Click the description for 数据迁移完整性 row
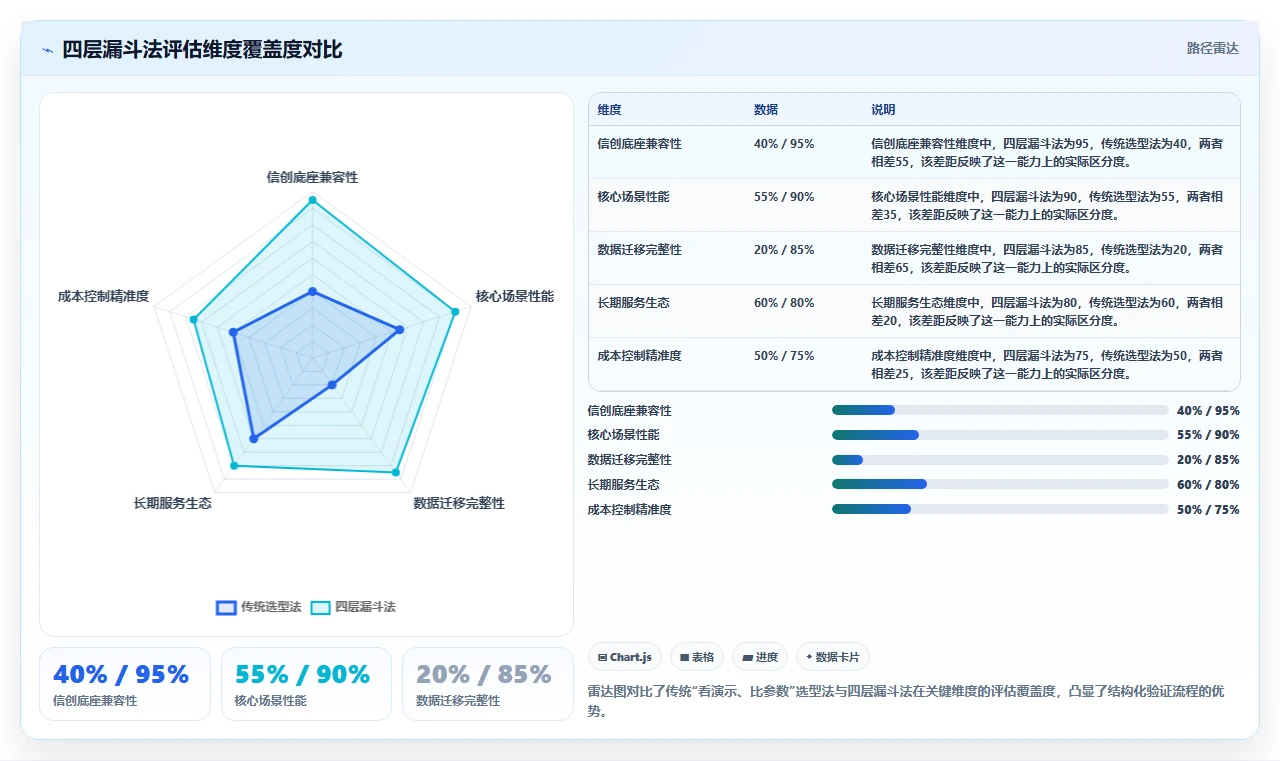This screenshot has height=761, width=1280. 1047,259
